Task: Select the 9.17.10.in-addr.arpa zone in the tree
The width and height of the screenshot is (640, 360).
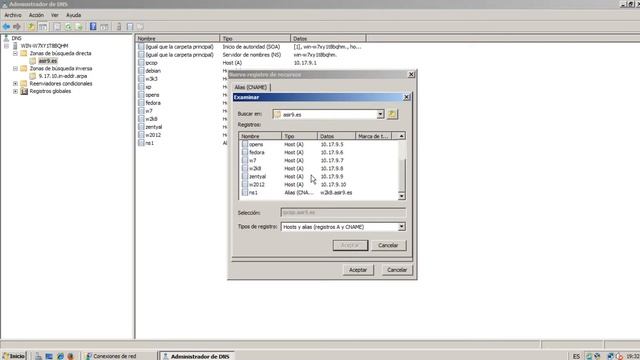Action: point(62,76)
